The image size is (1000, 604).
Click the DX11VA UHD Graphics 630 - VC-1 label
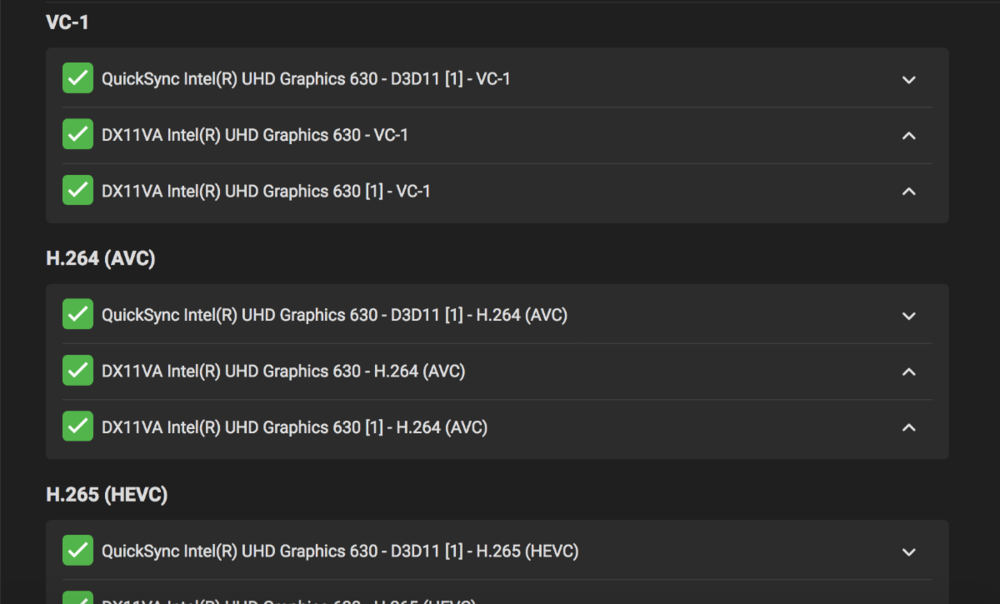pos(255,135)
